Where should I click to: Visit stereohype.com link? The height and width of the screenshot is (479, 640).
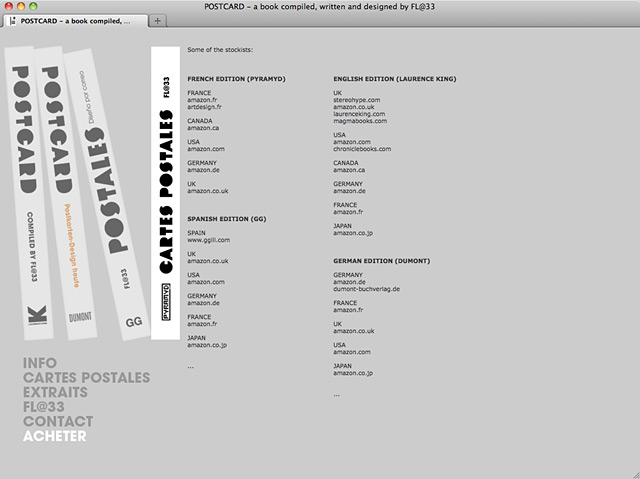pos(357,100)
